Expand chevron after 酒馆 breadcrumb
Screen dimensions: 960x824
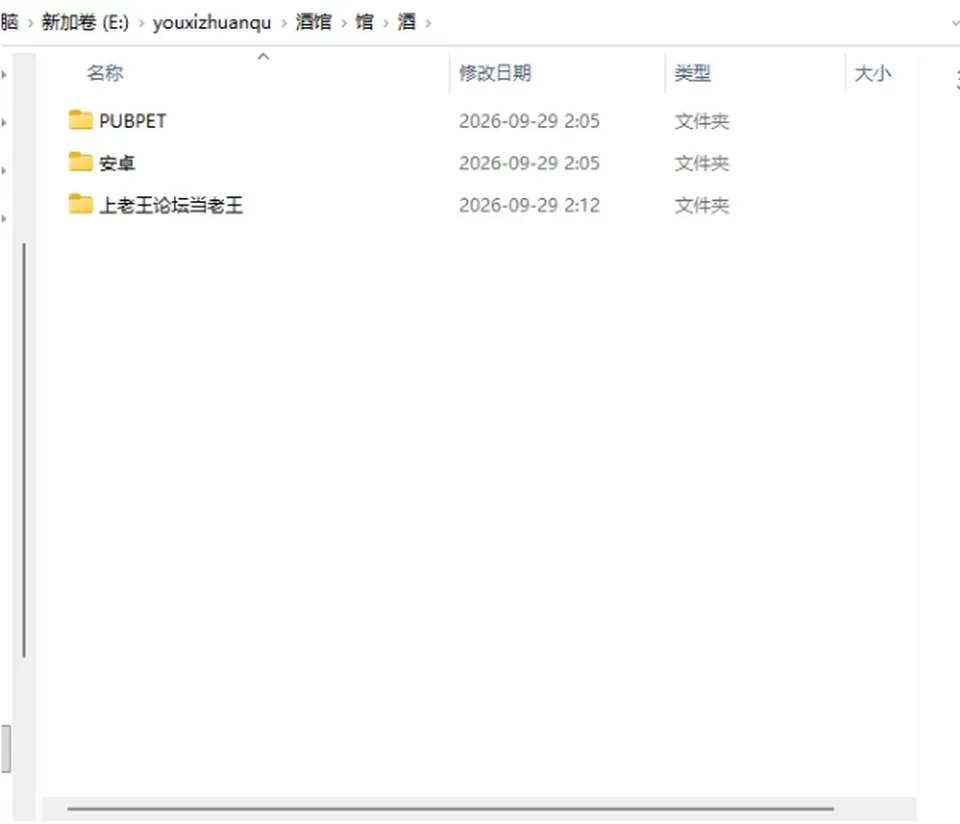coord(343,23)
